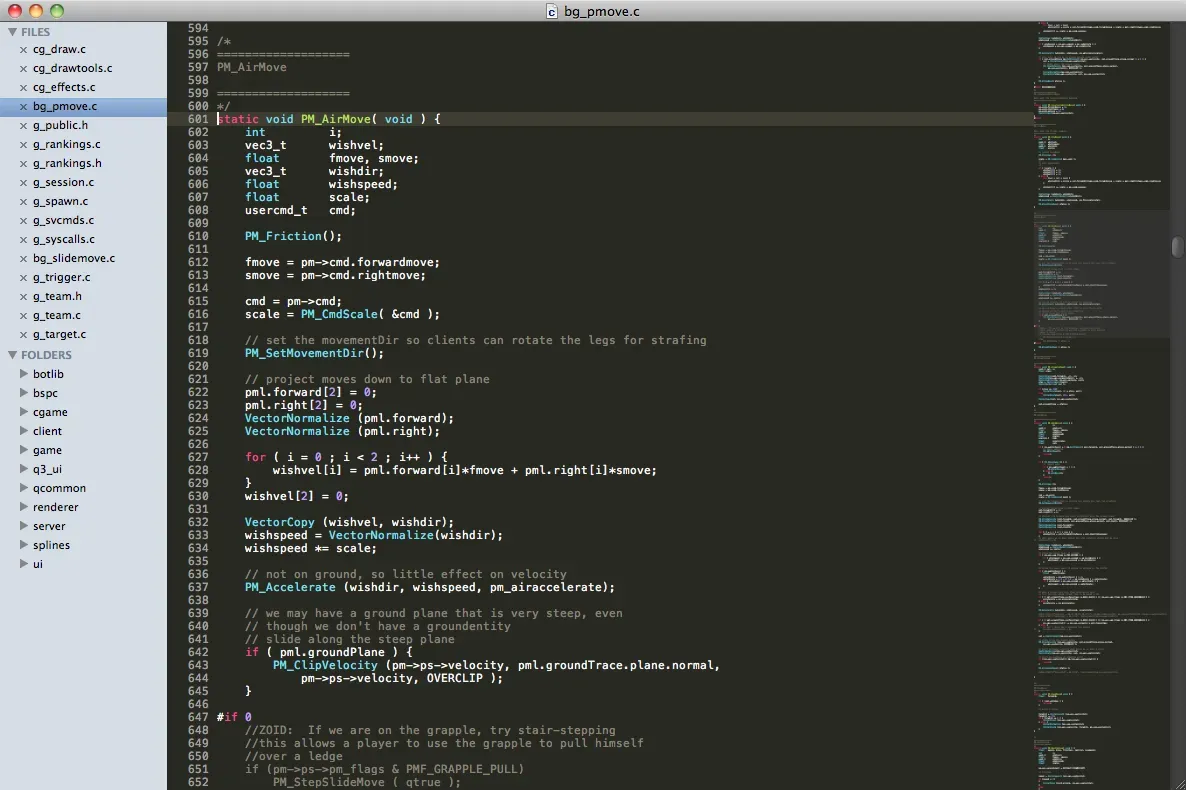
Task: Click the vertical scrollbar handle on the right
Action: pos(1176,246)
